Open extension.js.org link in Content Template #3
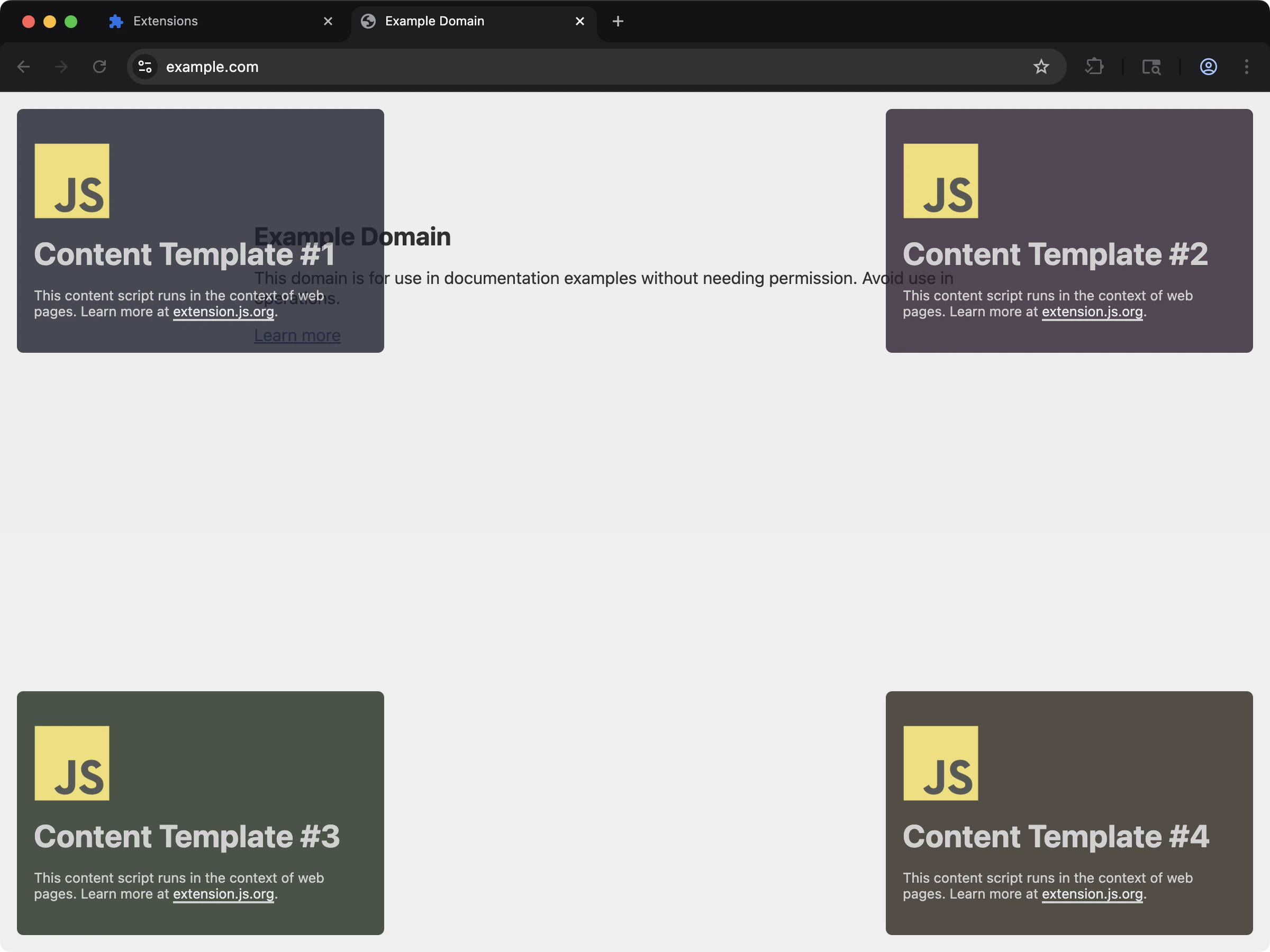The image size is (1270, 952). pyautogui.click(x=223, y=893)
